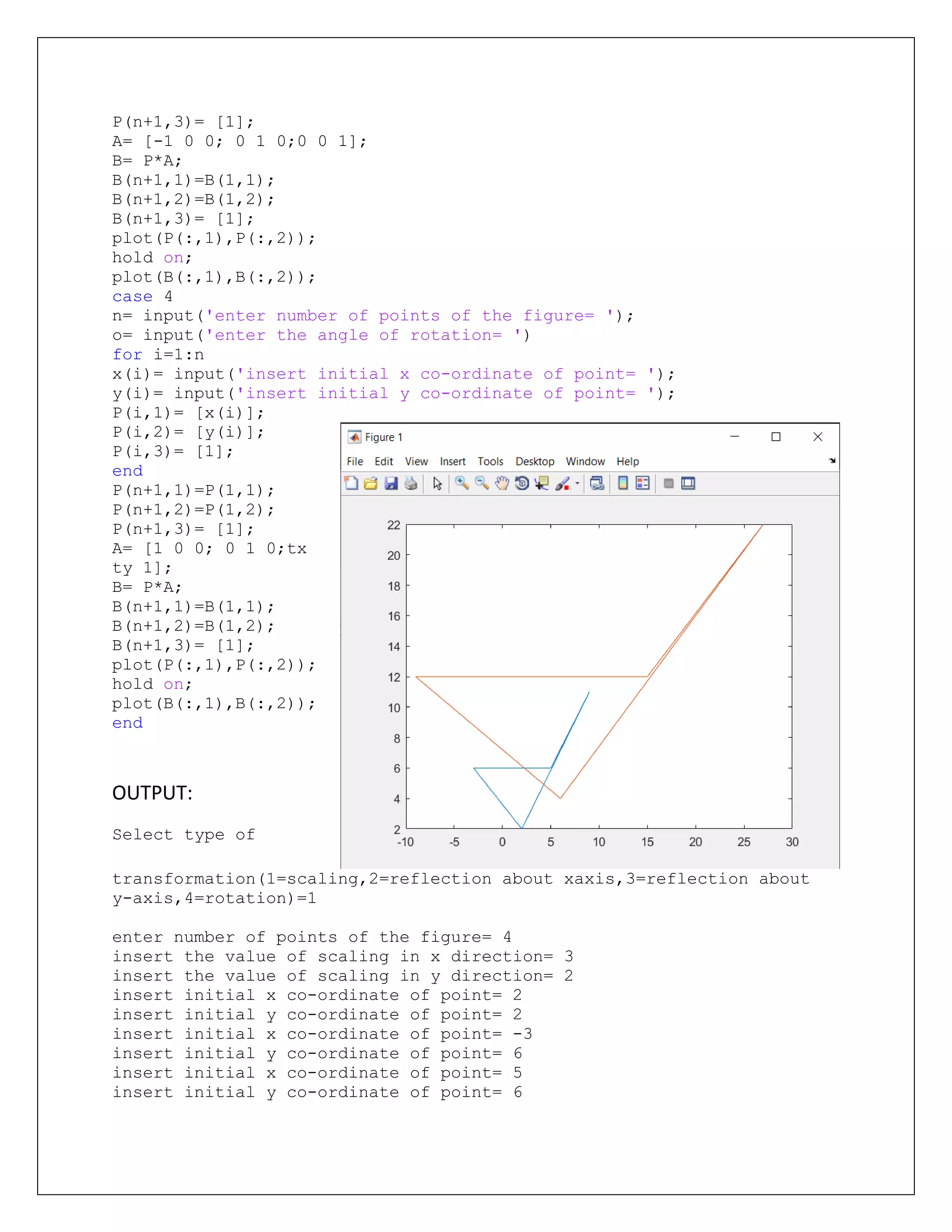This screenshot has width=952, height=1232.
Task: Click the Hide Plot Tools icon
Action: pos(669,484)
